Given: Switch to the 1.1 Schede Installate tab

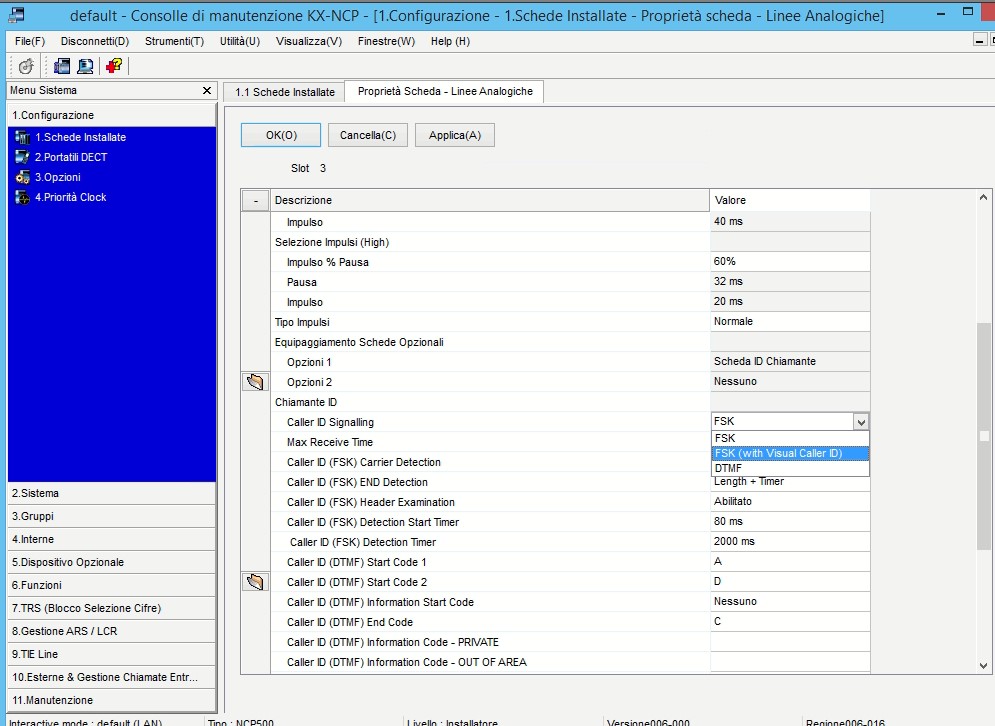Looking at the screenshot, I should (x=284, y=92).
